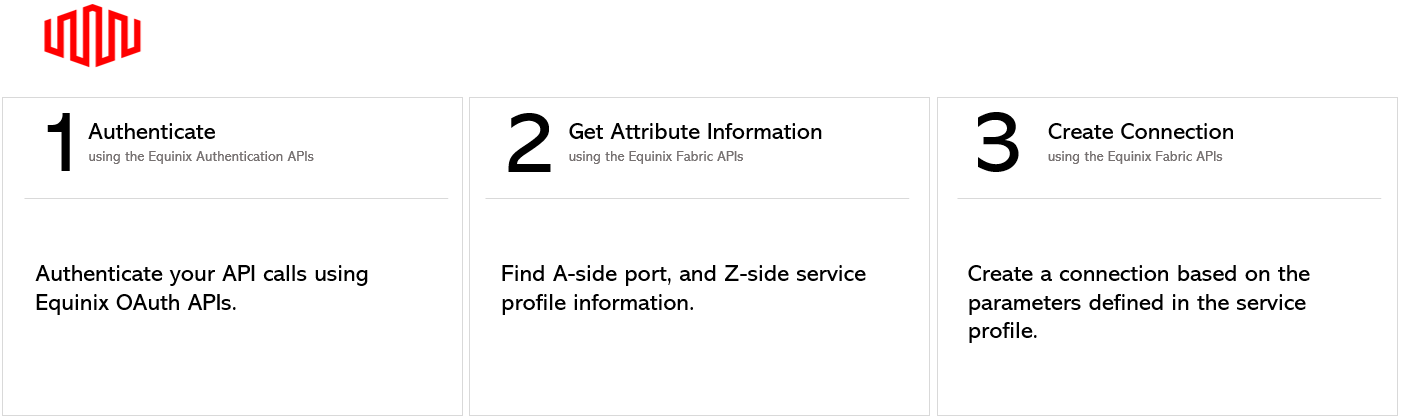Click 'using the Equinix Authentication APIs' subtitle
The image size is (1401, 419).
tap(201, 157)
